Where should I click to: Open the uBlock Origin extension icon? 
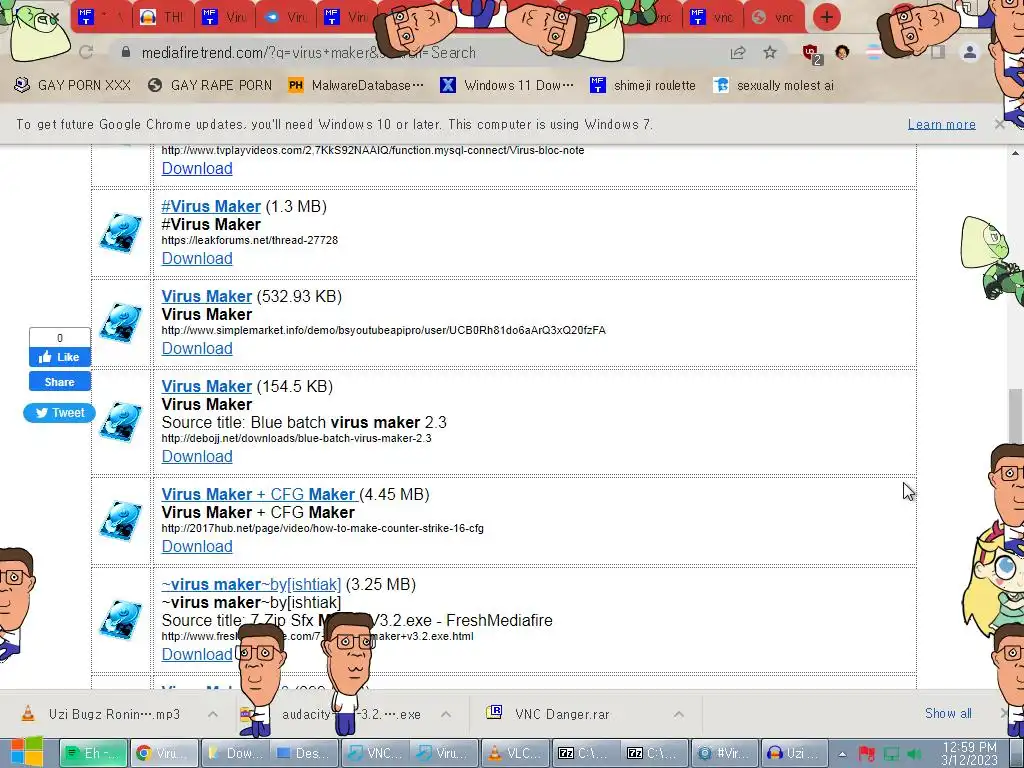point(812,54)
